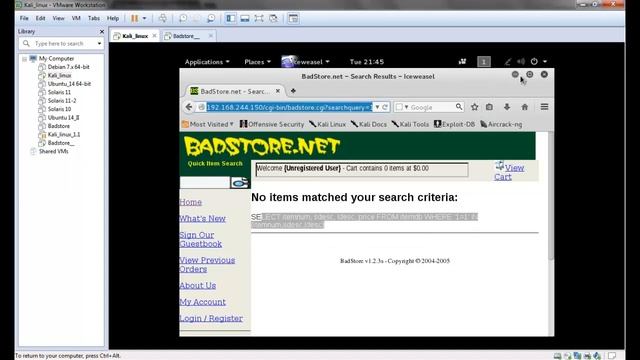Click the browser back button
Screen dimensions: 640x360
tap(189, 107)
